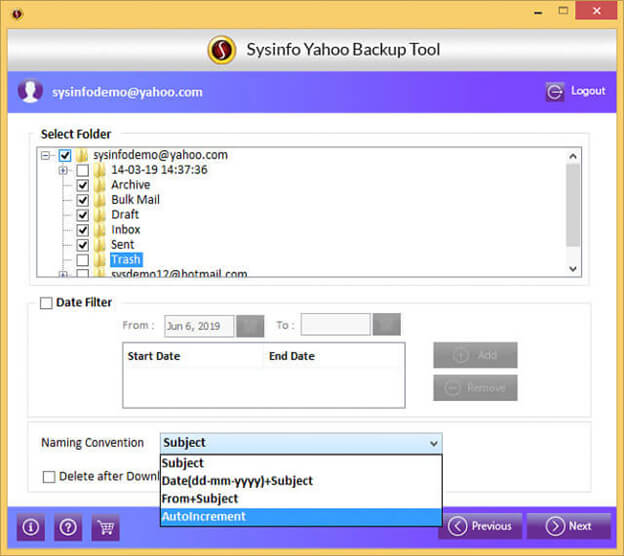
Task: Check the 14-03-19 14:37:36 folder checkbox
Action: click(83, 170)
